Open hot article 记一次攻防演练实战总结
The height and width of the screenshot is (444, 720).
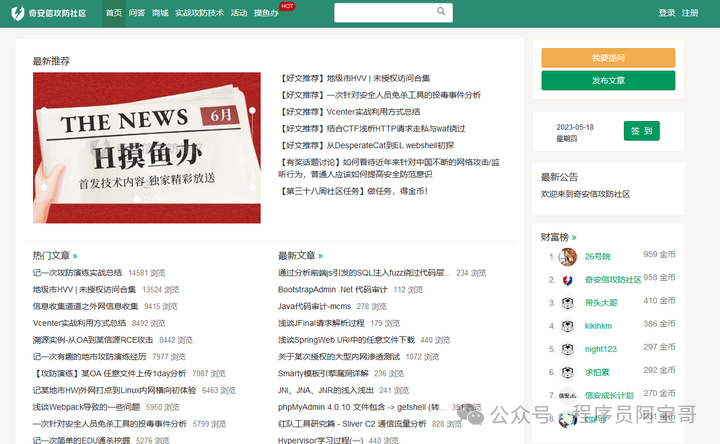click(x=77, y=273)
